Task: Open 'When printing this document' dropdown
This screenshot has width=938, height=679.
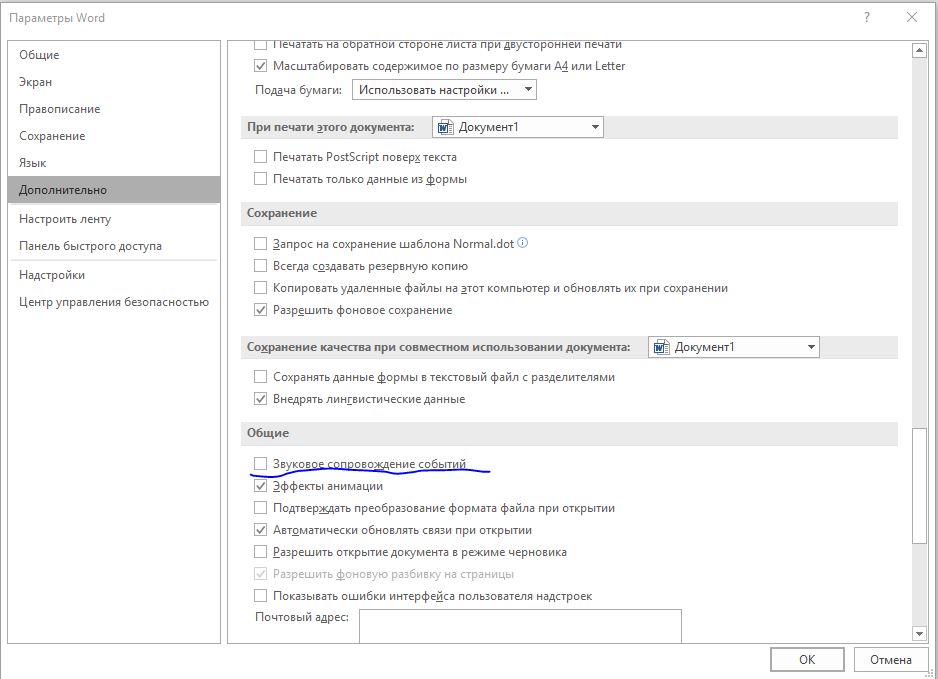Action: (x=517, y=127)
